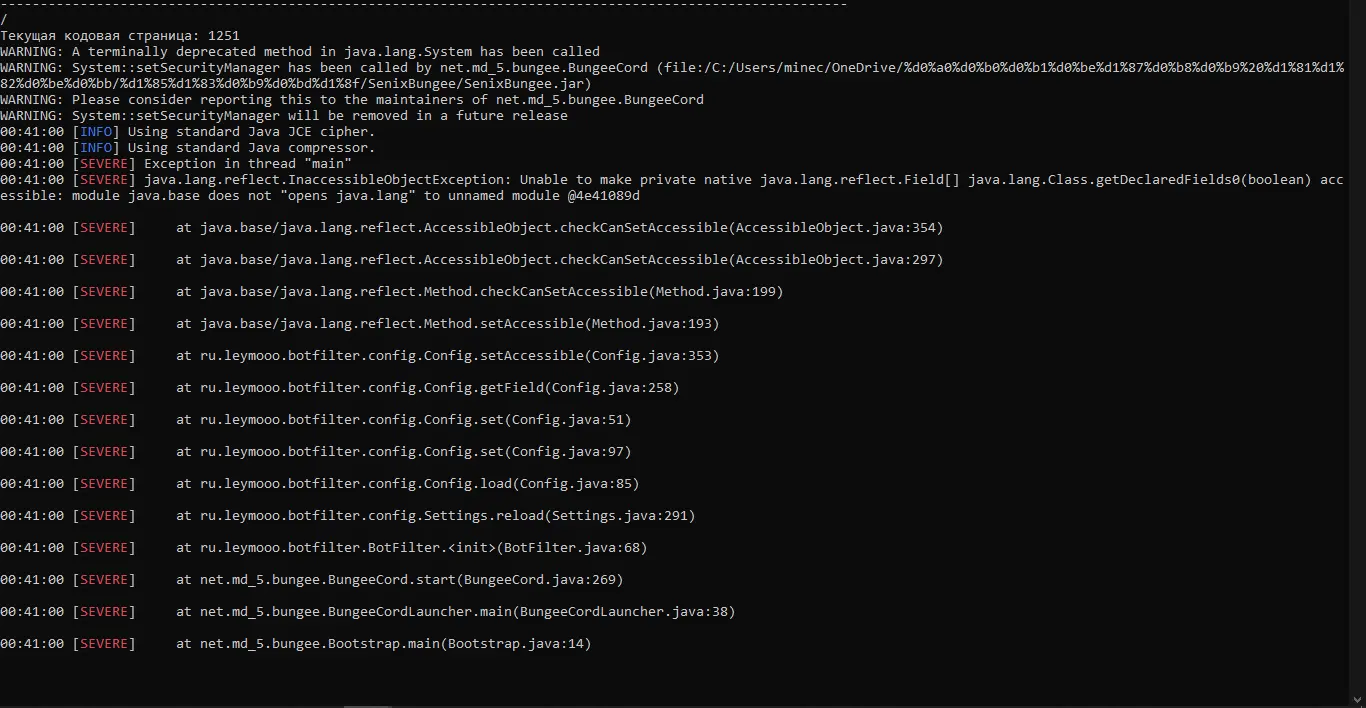This screenshot has height=708, width=1366.
Task: Click the BotFilter.<init> stack trace line
Action: tap(324, 548)
